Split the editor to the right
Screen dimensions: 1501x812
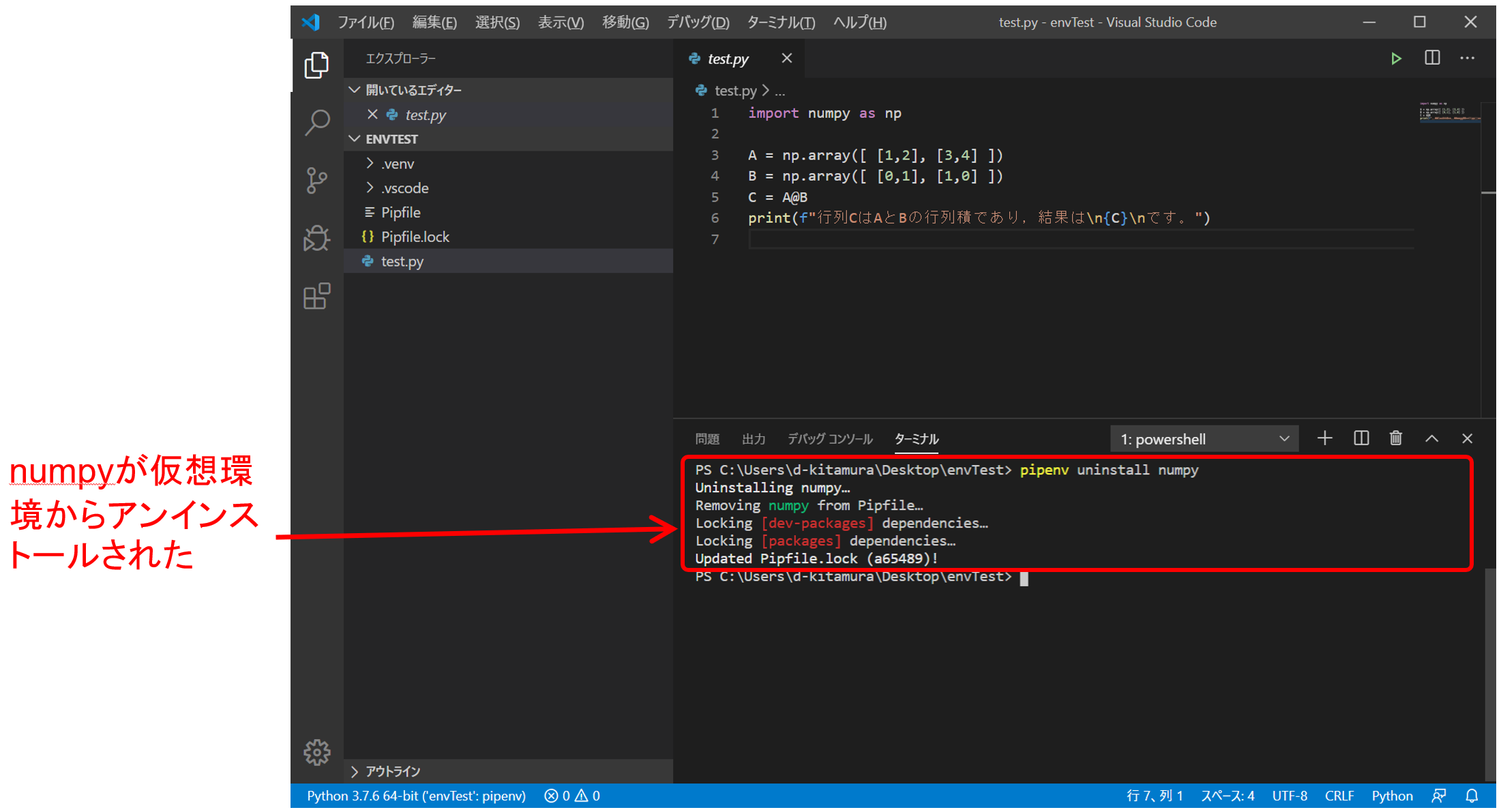pos(1432,59)
